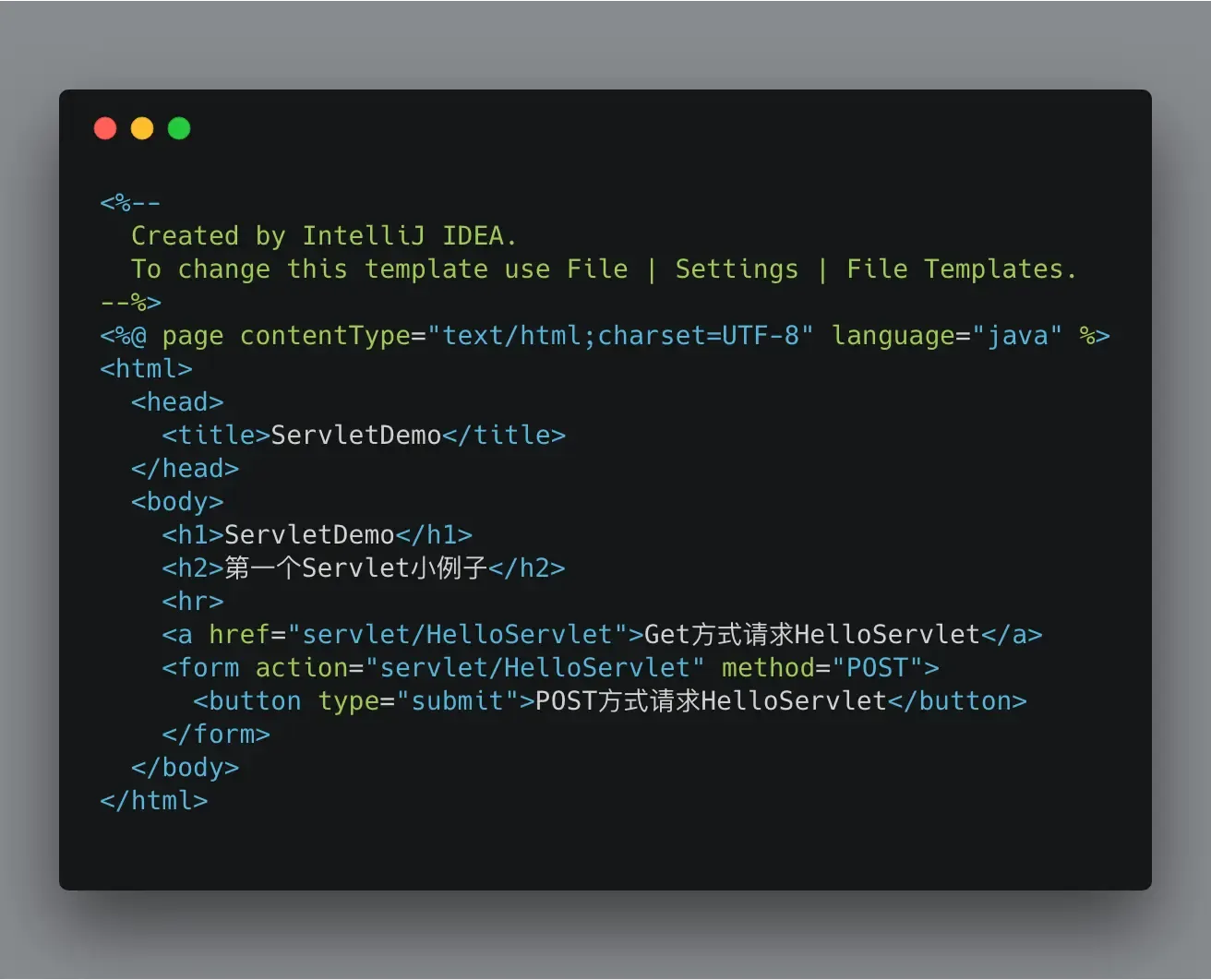Click the <title>ServletDemo</title> line

[x=364, y=436]
